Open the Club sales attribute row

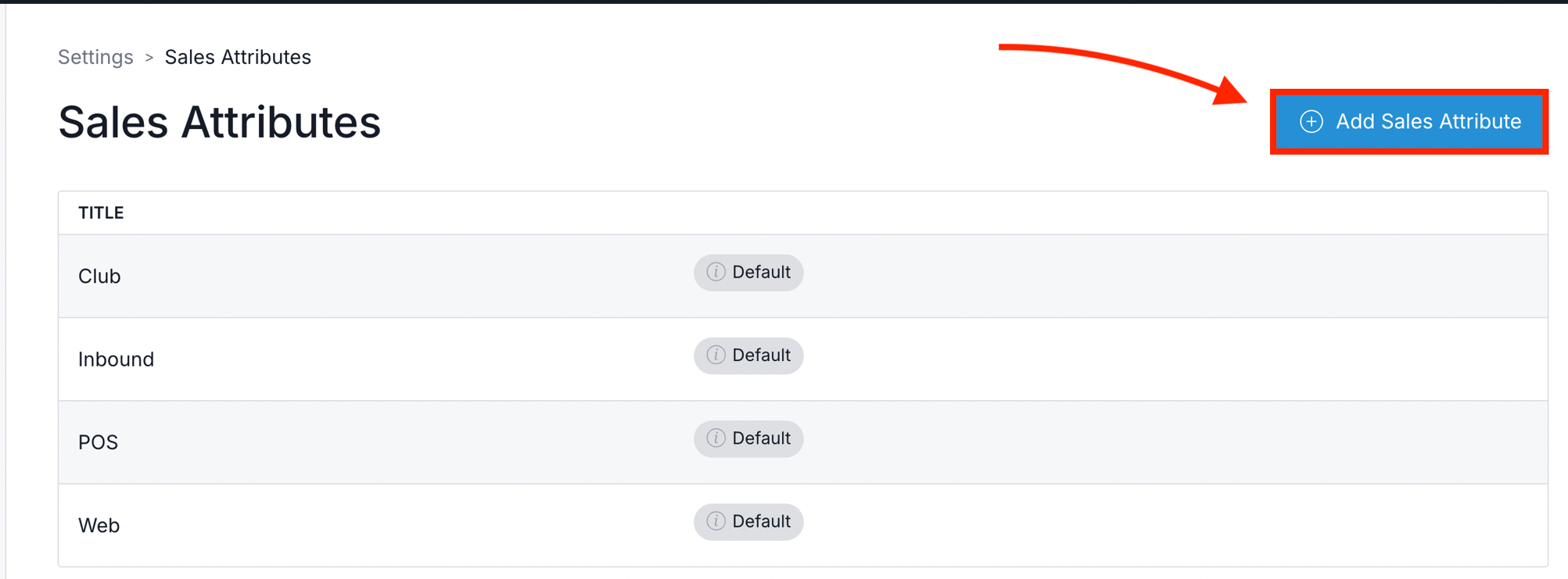(803, 276)
